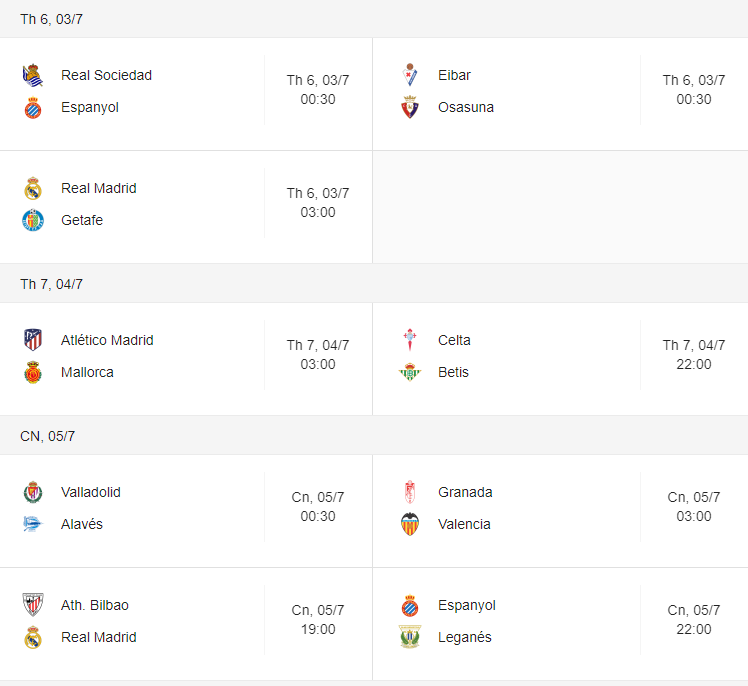Click the Th 7, 04/7 date header
The image size is (748, 686).
(x=52, y=284)
